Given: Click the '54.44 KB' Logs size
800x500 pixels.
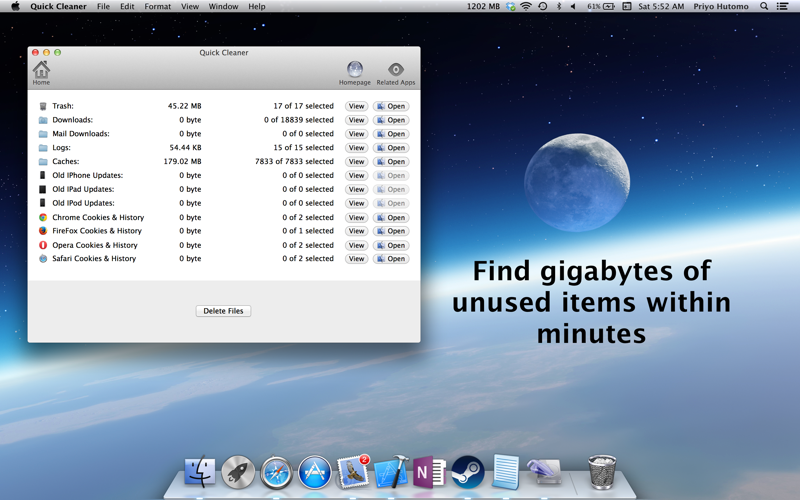Looking at the screenshot, I should point(185,147).
